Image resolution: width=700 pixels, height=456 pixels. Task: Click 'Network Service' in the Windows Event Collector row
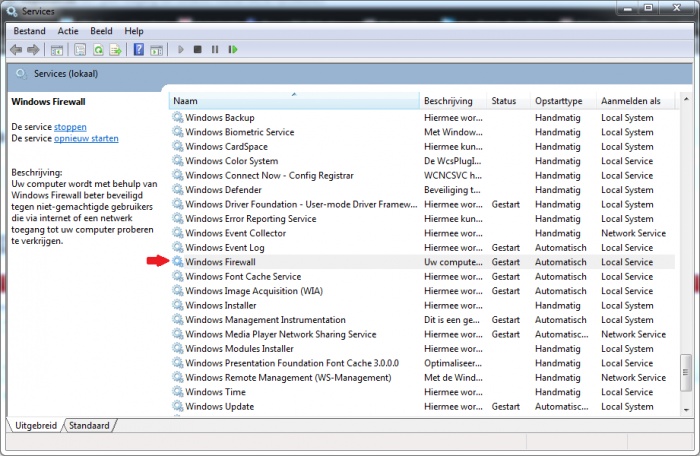633,233
